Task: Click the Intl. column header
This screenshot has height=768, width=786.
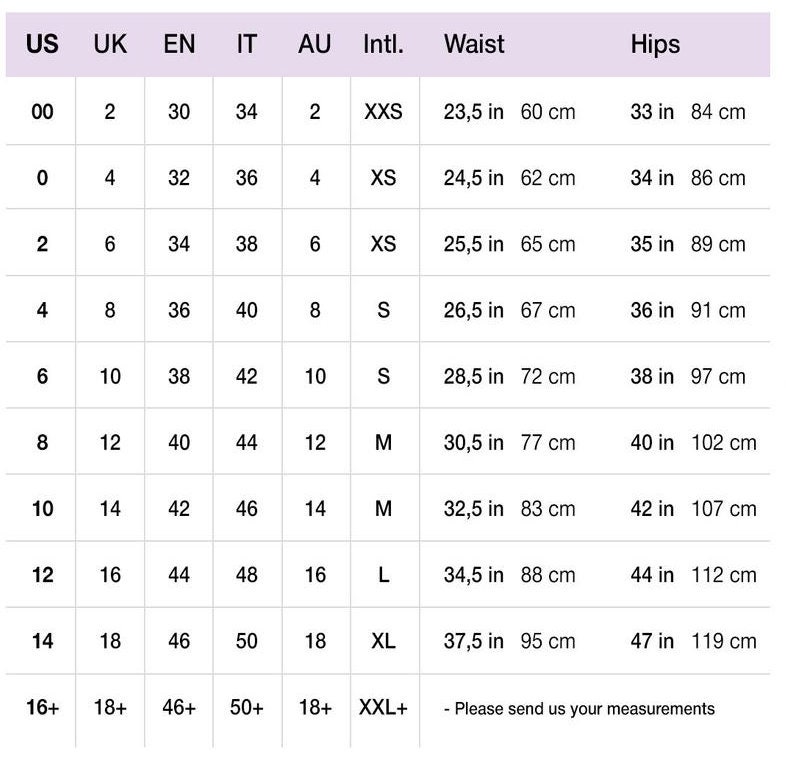Action: pyautogui.click(x=383, y=44)
